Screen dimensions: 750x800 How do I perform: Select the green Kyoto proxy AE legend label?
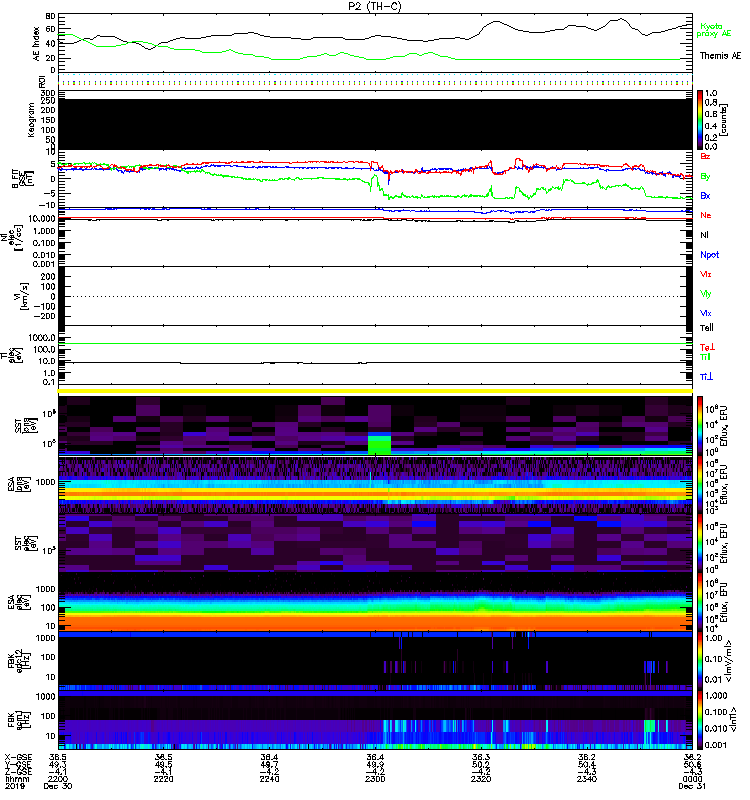pyautogui.click(x=714, y=30)
